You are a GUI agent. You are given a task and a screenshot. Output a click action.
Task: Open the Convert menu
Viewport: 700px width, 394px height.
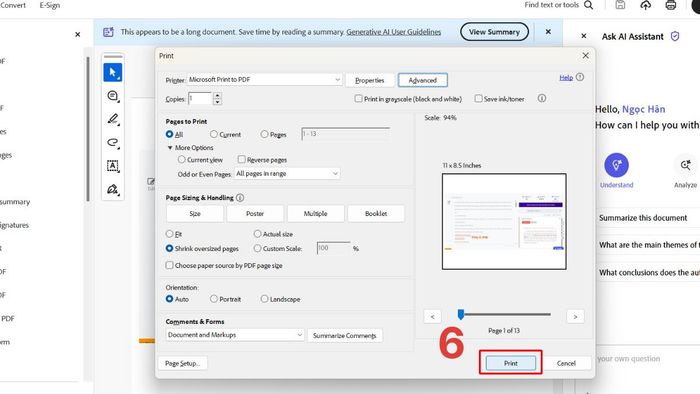pos(12,5)
